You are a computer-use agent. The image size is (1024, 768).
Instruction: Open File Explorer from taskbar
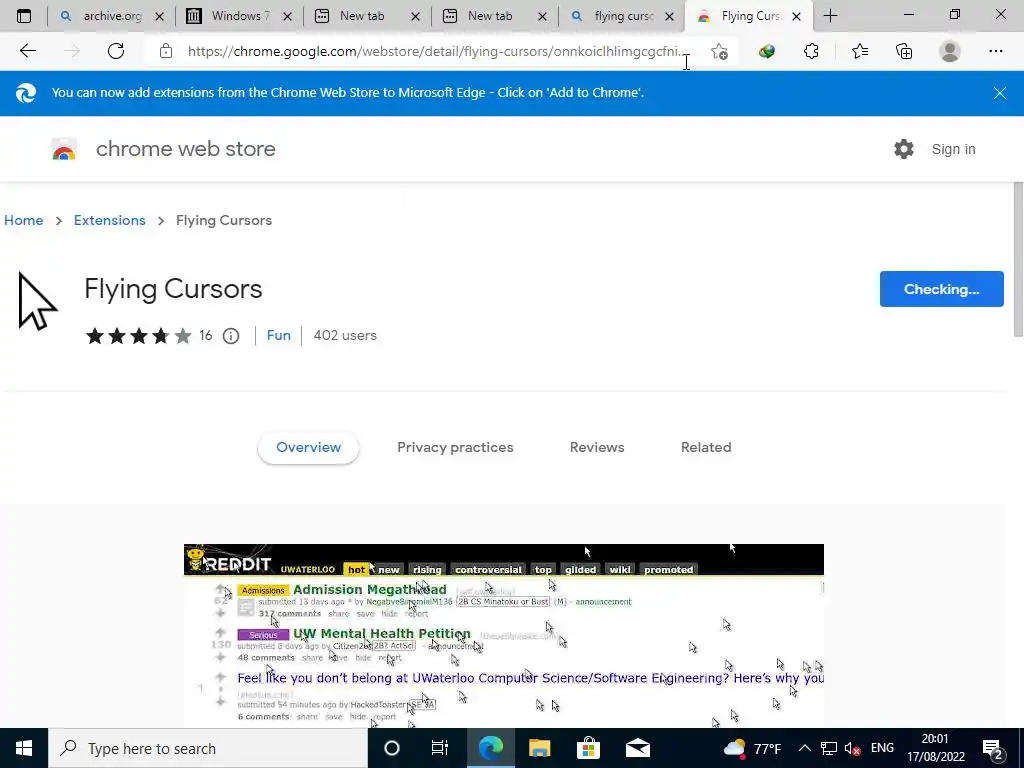click(539, 748)
